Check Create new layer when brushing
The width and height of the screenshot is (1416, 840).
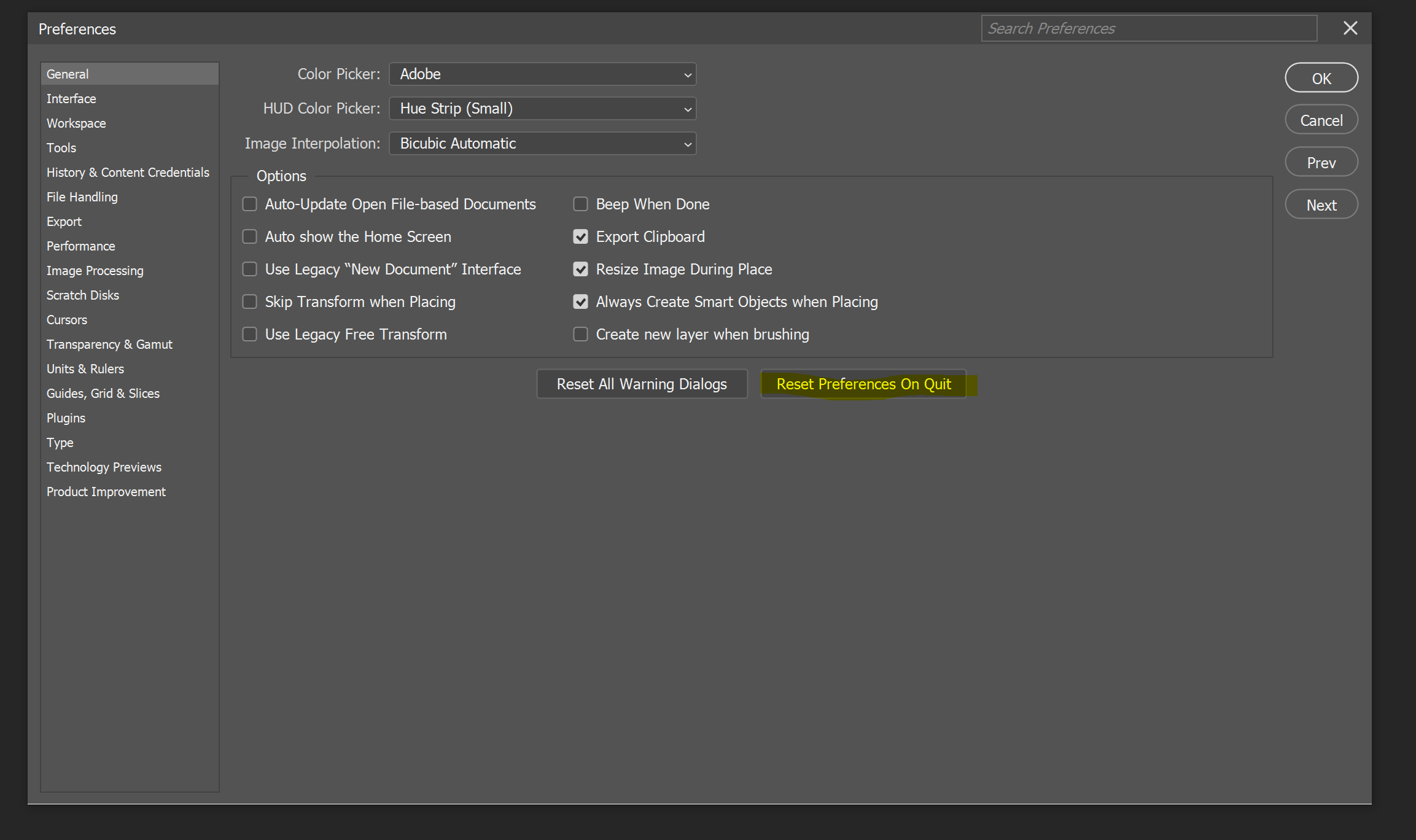tap(580, 334)
